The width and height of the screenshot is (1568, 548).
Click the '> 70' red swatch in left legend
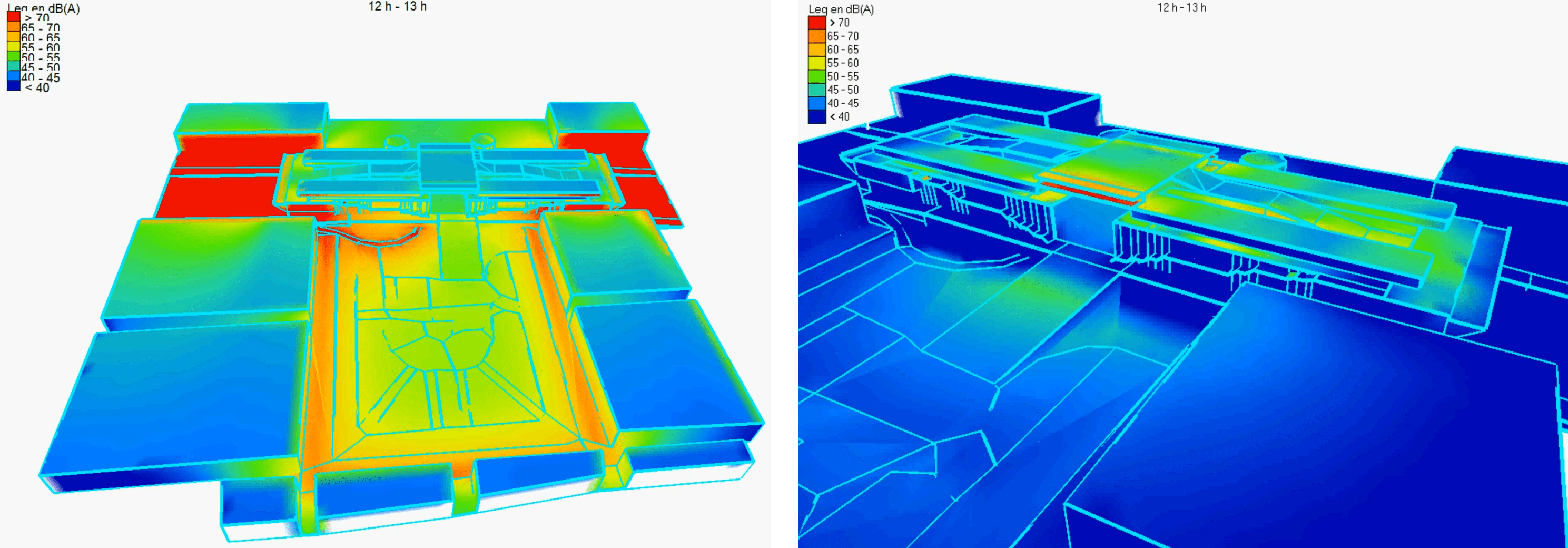click(13, 17)
